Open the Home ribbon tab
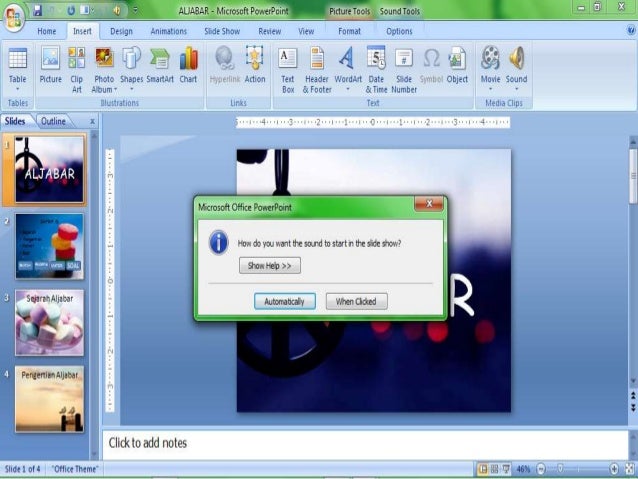Screen dimensions: 638x479 tap(47, 31)
